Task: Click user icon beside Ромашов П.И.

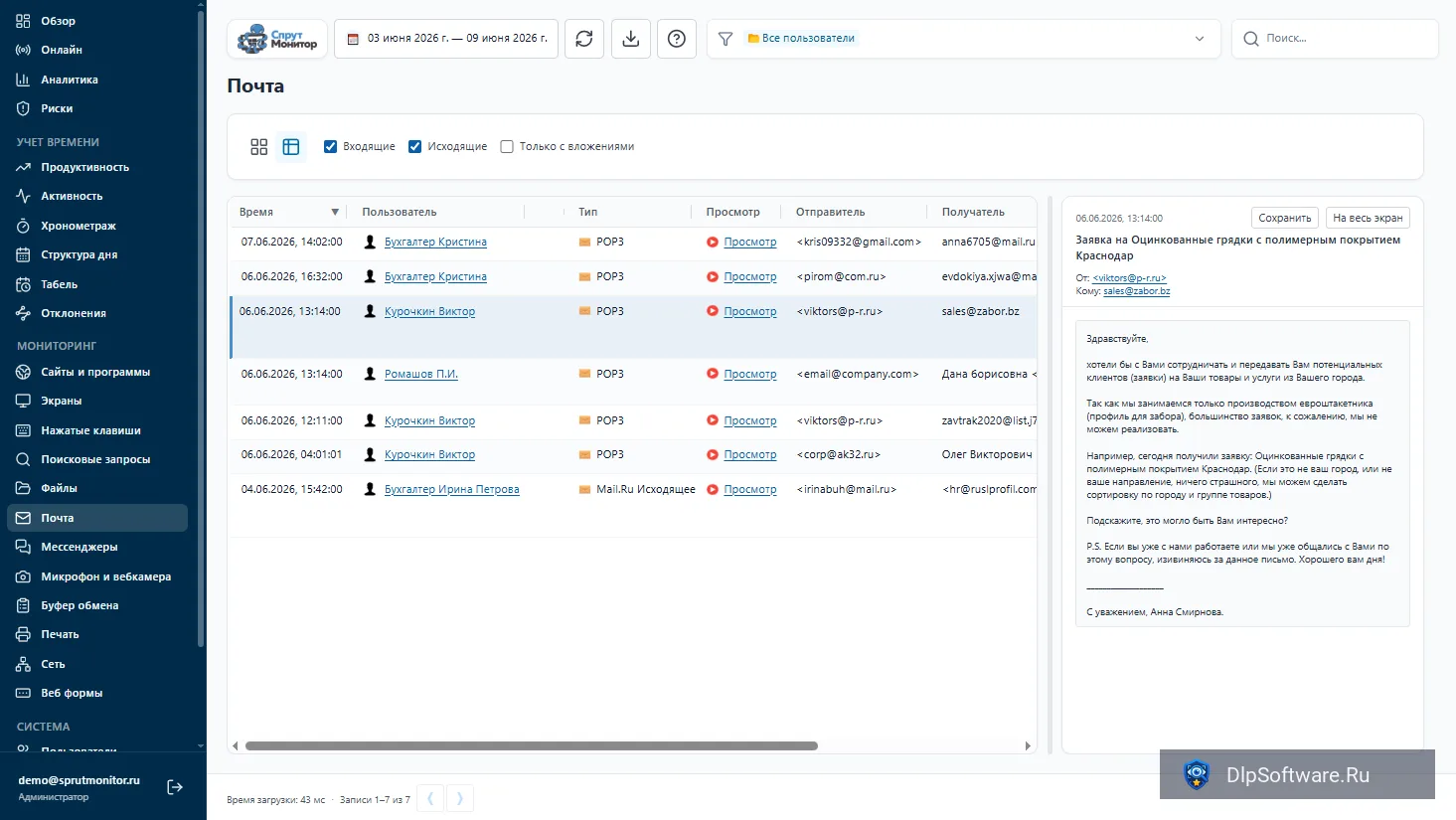Action: [371, 375]
